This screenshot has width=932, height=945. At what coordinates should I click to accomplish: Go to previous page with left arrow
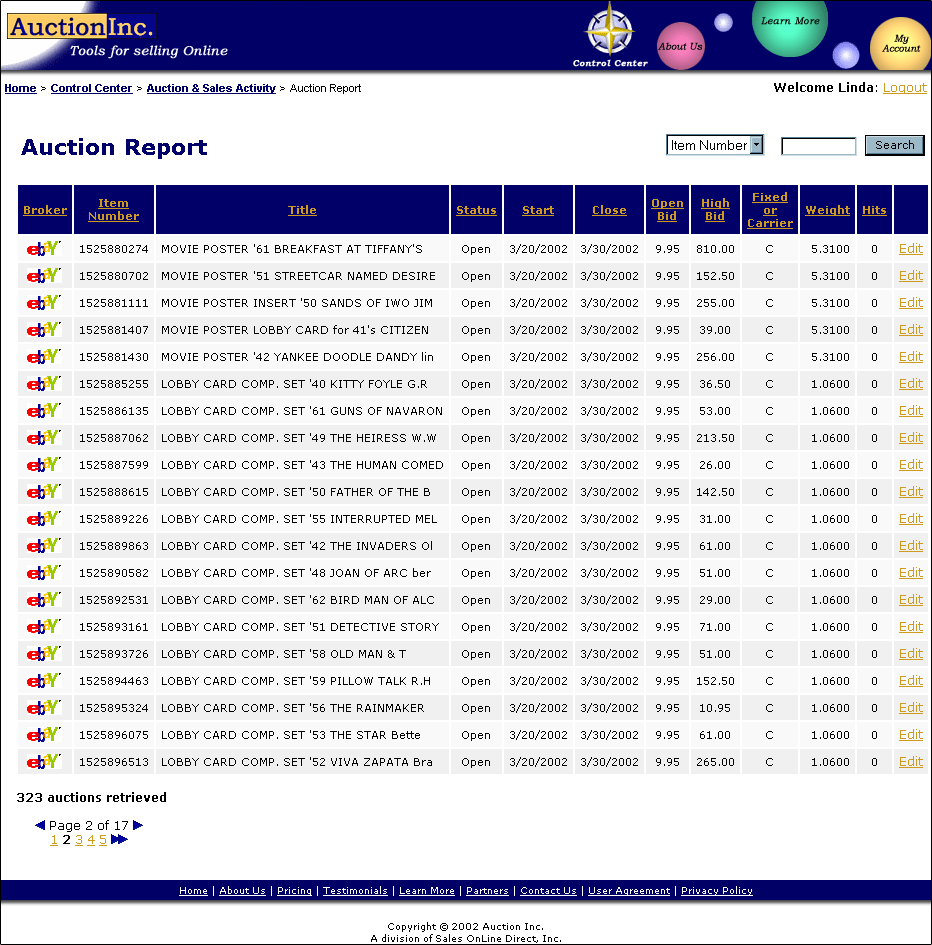[40, 825]
